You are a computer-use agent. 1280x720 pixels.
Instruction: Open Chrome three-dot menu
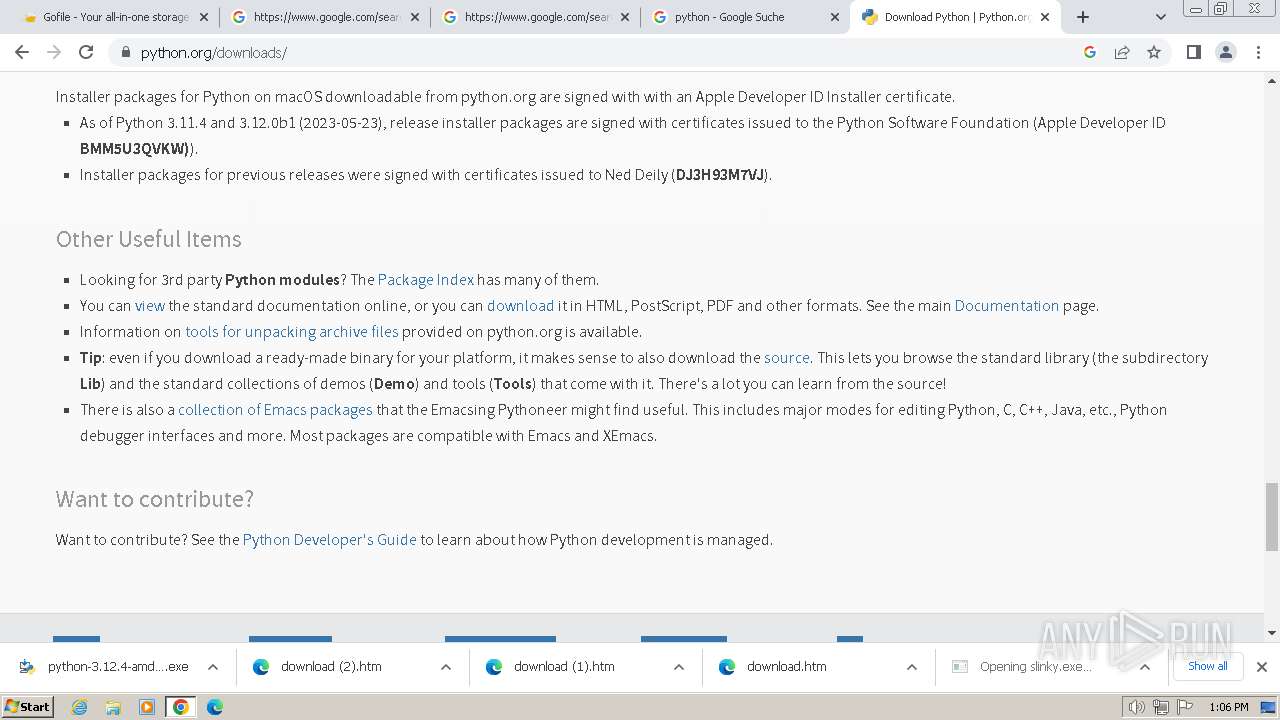pyautogui.click(x=1258, y=52)
